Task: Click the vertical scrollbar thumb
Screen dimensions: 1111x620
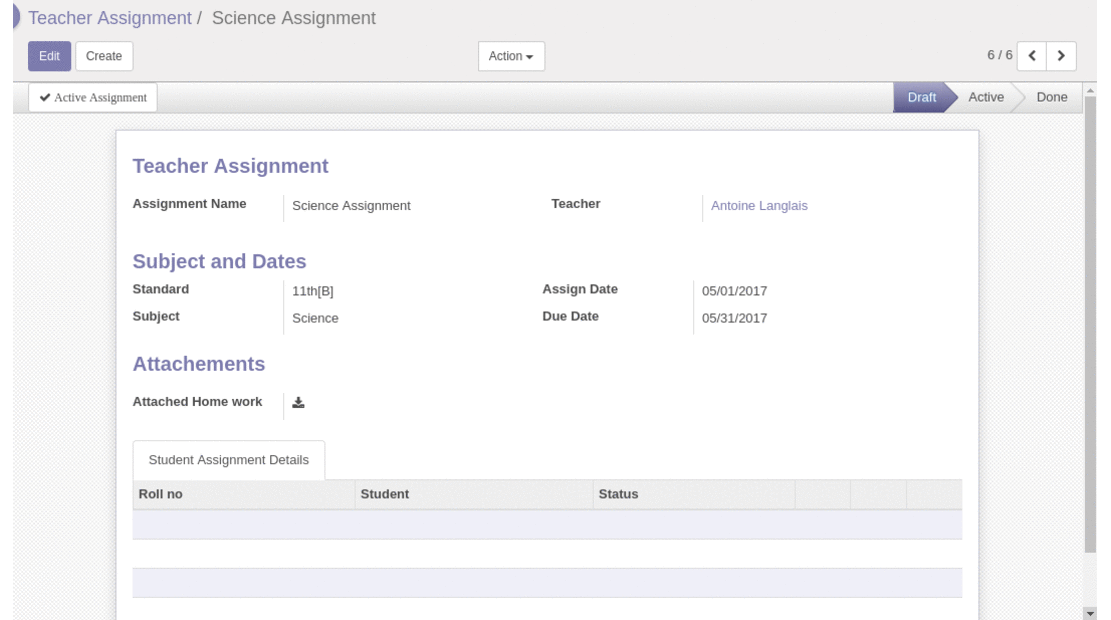Action: pyautogui.click(x=1090, y=325)
